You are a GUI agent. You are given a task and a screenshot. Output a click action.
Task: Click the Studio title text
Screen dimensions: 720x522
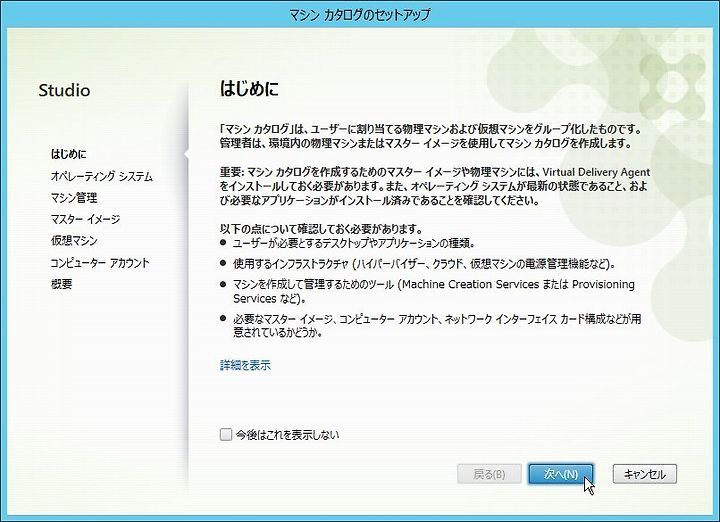64,90
